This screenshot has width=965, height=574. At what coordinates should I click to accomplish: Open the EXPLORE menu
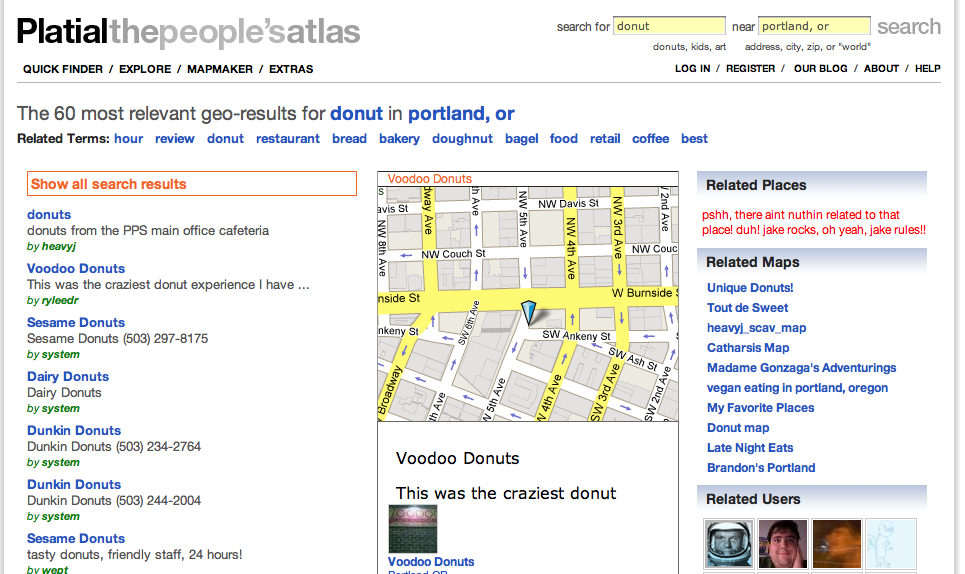coord(145,70)
